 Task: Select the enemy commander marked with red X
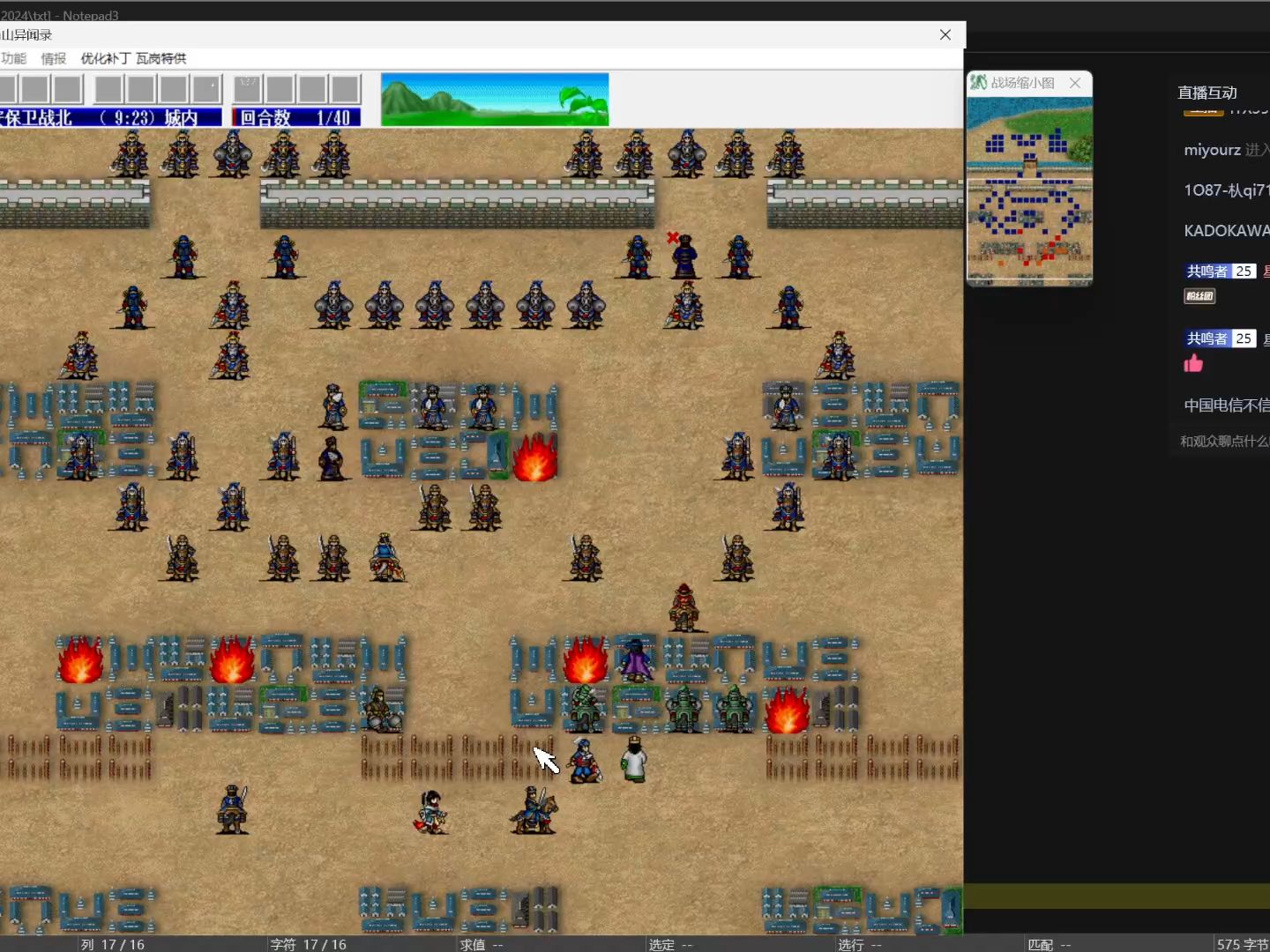coord(684,257)
